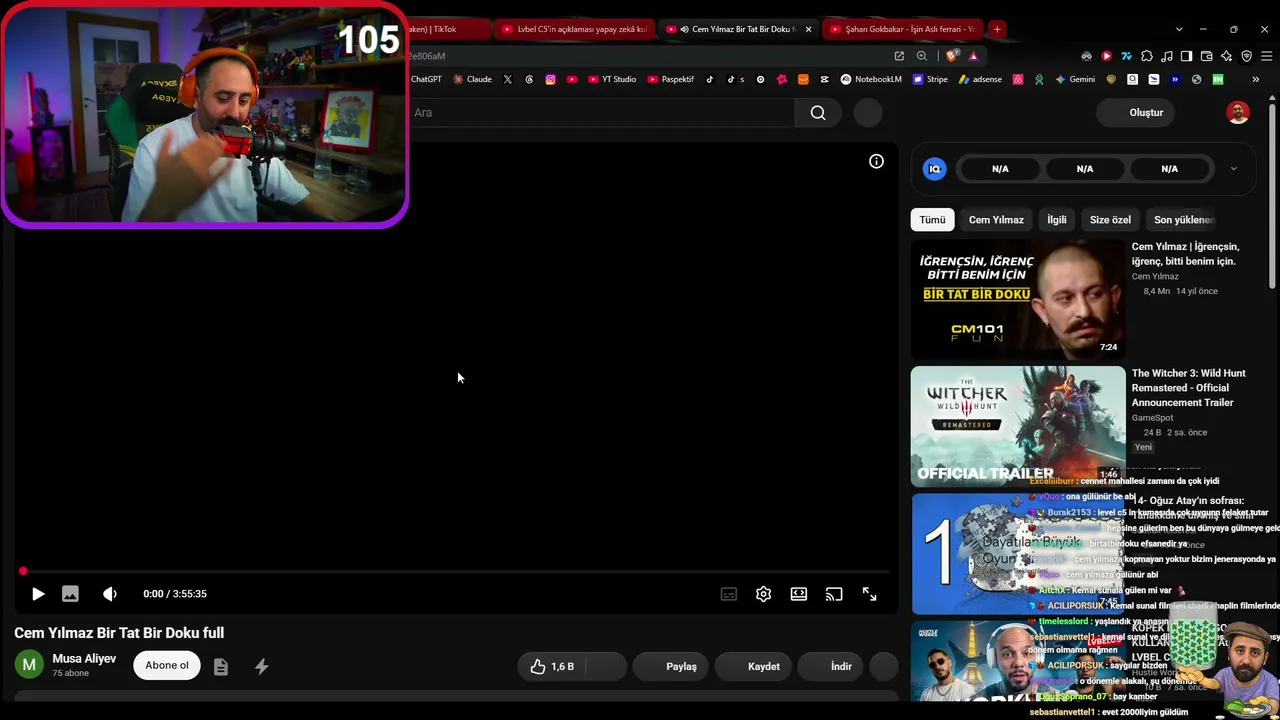
Task: Take a screenshot of the video frame
Action: 70,594
